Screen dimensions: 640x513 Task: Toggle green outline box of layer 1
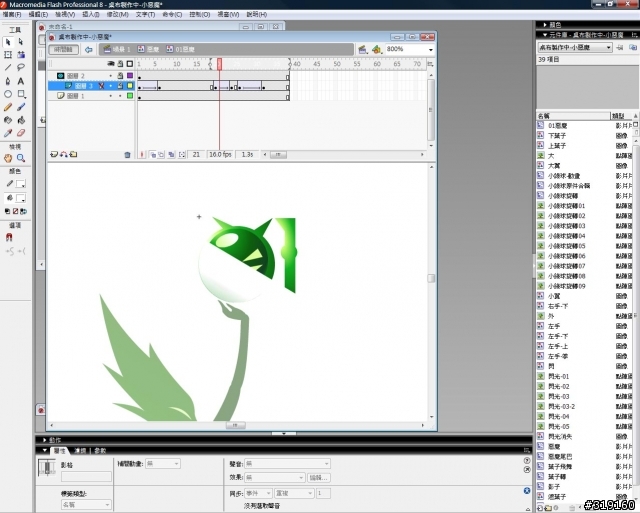[130, 96]
